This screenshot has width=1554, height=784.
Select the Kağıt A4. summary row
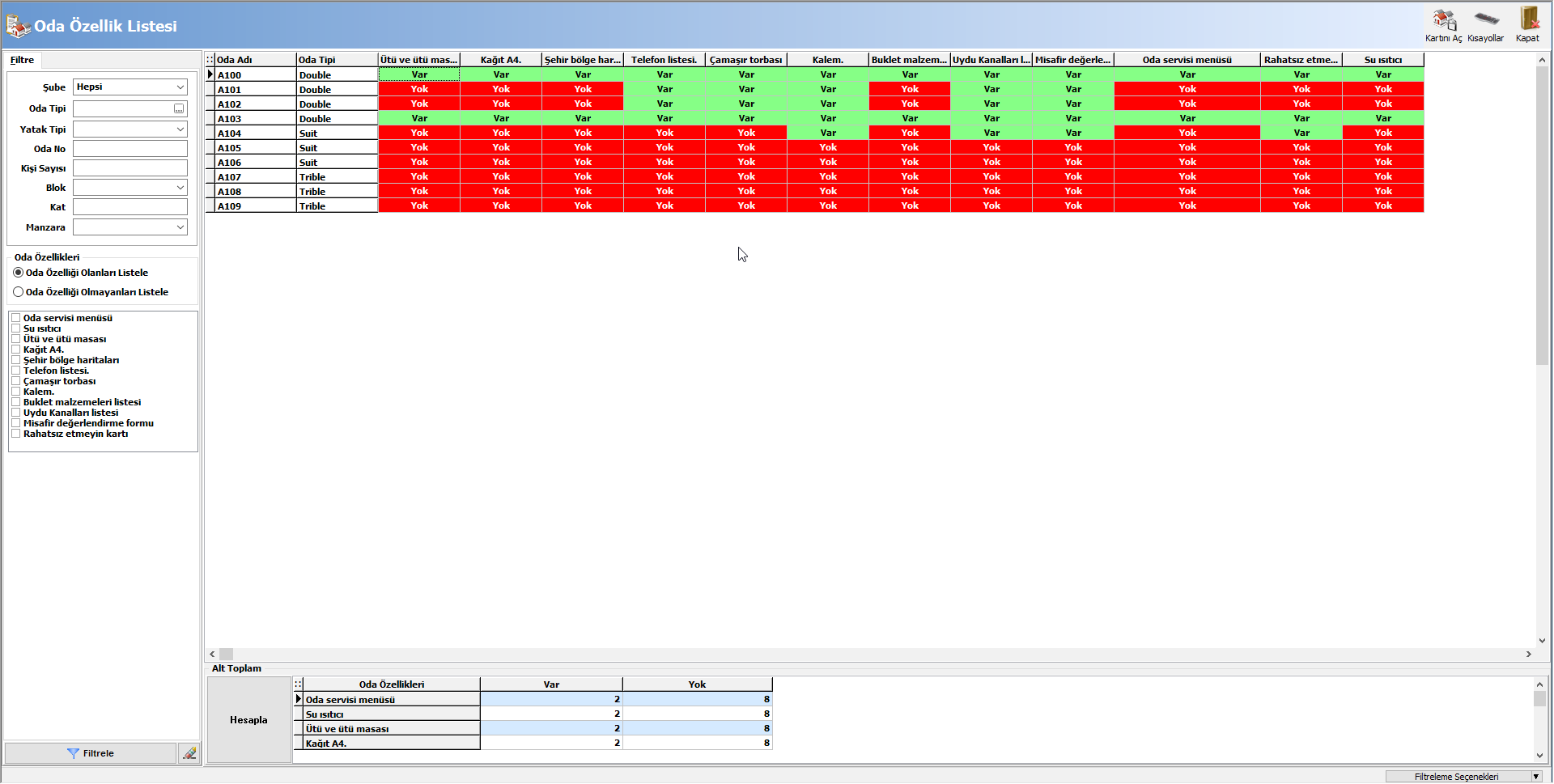click(x=533, y=744)
